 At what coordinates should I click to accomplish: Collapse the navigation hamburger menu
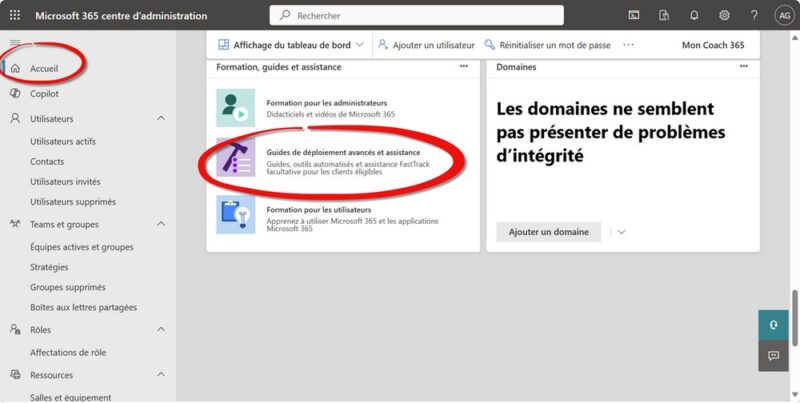pyautogui.click(x=15, y=43)
